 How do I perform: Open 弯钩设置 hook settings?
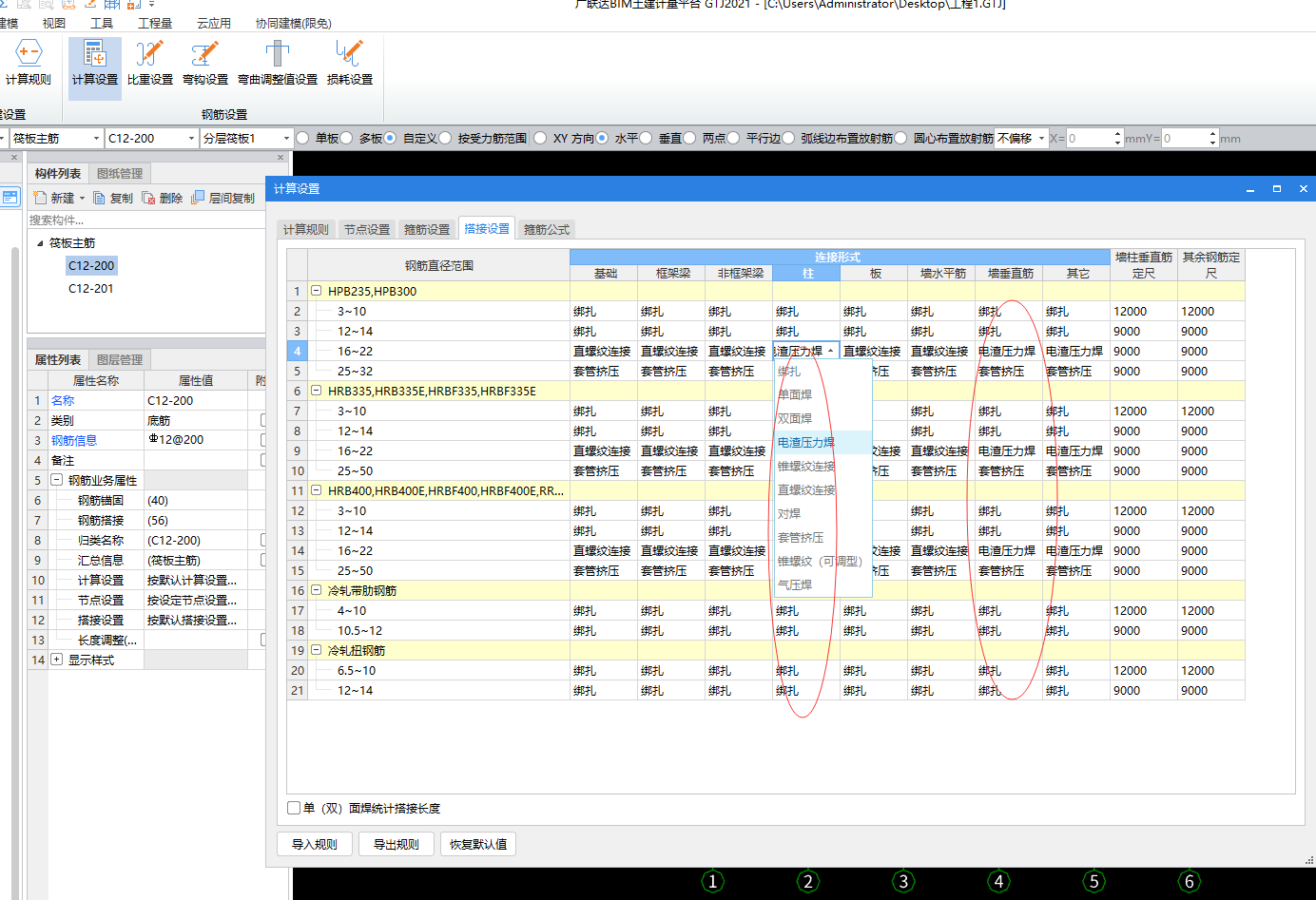tap(205, 65)
